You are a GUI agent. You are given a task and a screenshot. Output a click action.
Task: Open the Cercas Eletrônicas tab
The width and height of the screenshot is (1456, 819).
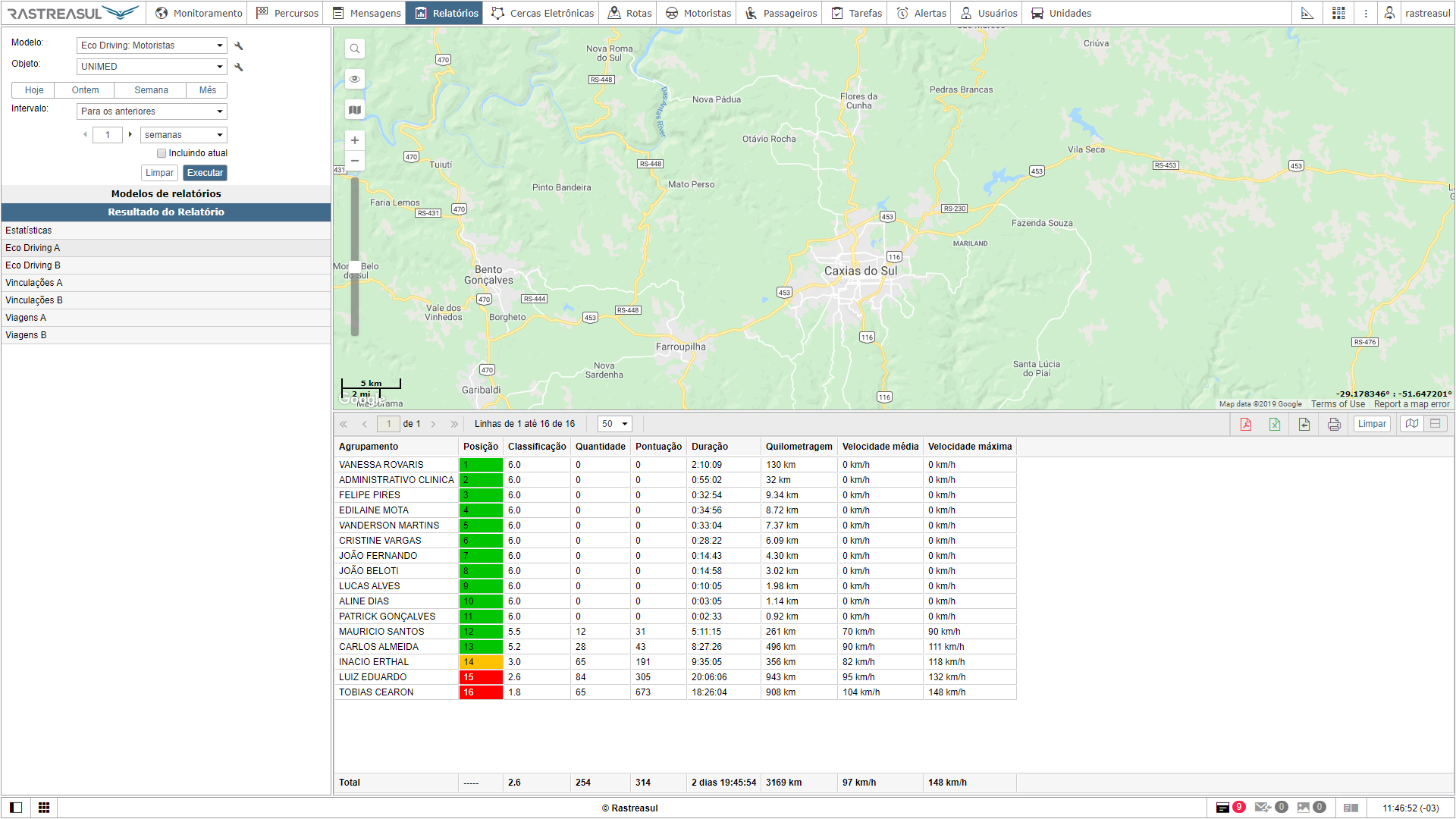tap(543, 13)
